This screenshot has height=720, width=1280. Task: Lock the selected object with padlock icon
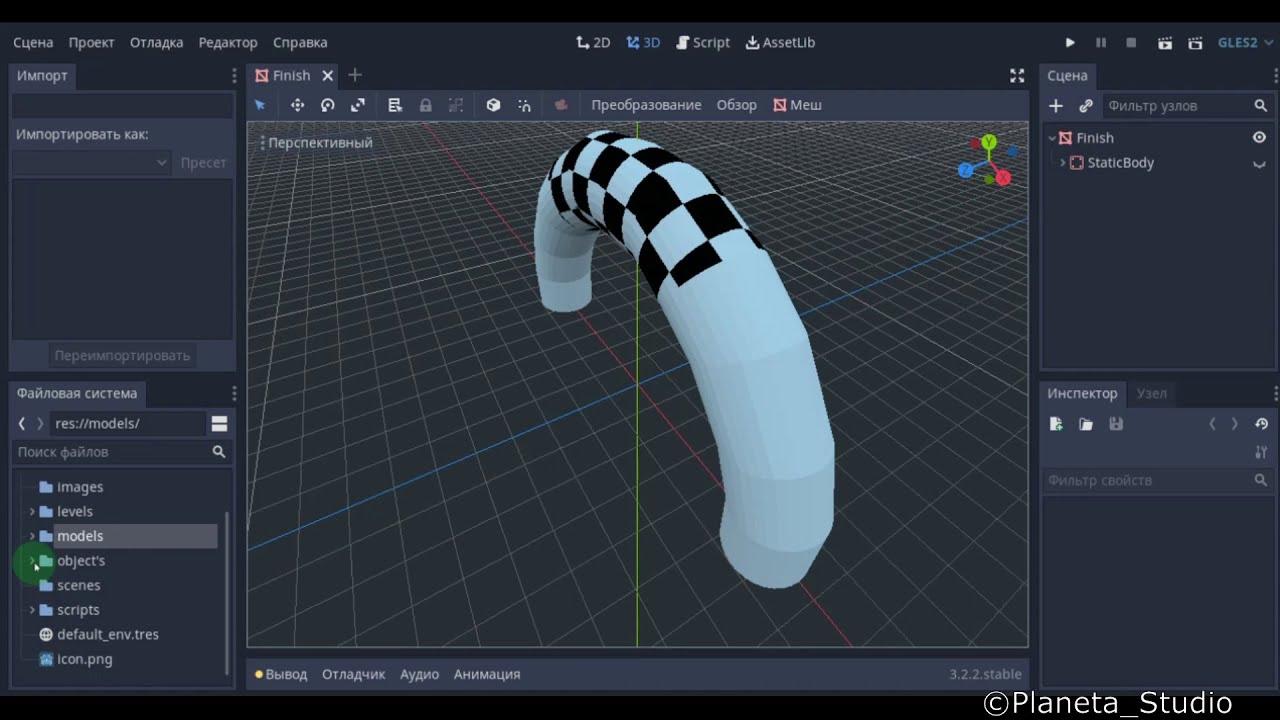click(426, 105)
